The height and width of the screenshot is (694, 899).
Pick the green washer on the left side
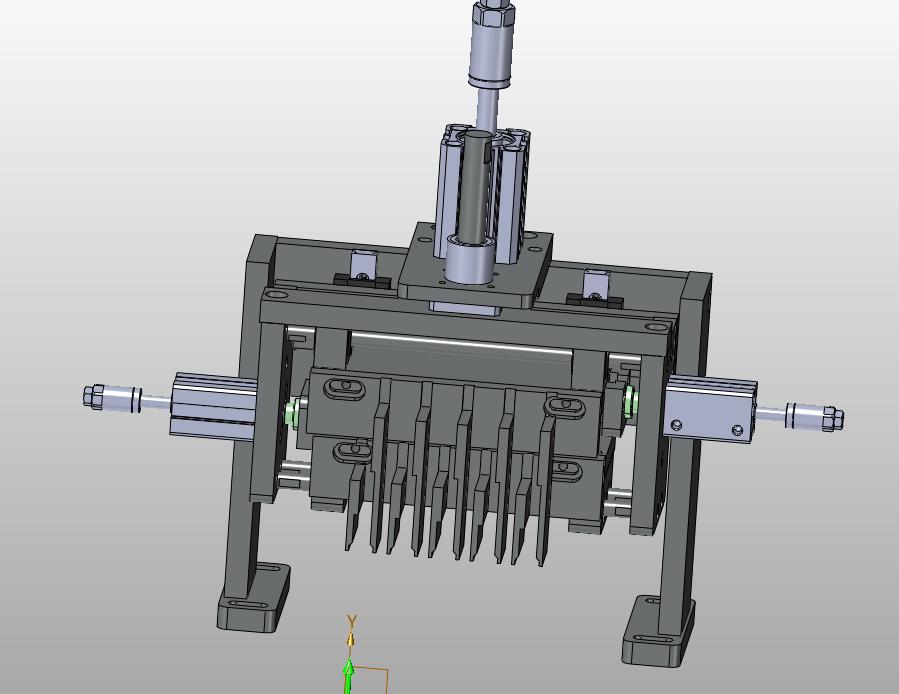pyautogui.click(x=292, y=412)
